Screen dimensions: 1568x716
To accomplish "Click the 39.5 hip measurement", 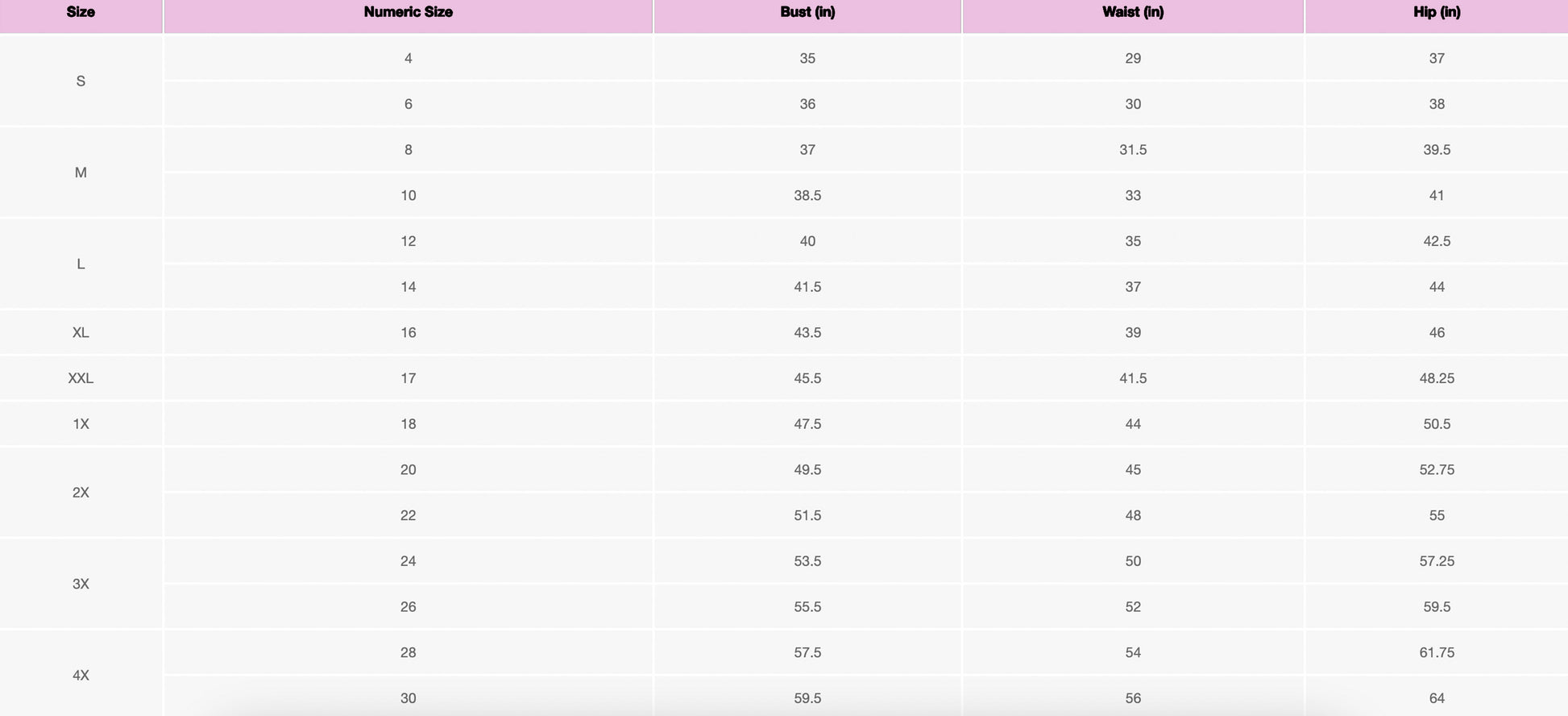I will [1437, 150].
